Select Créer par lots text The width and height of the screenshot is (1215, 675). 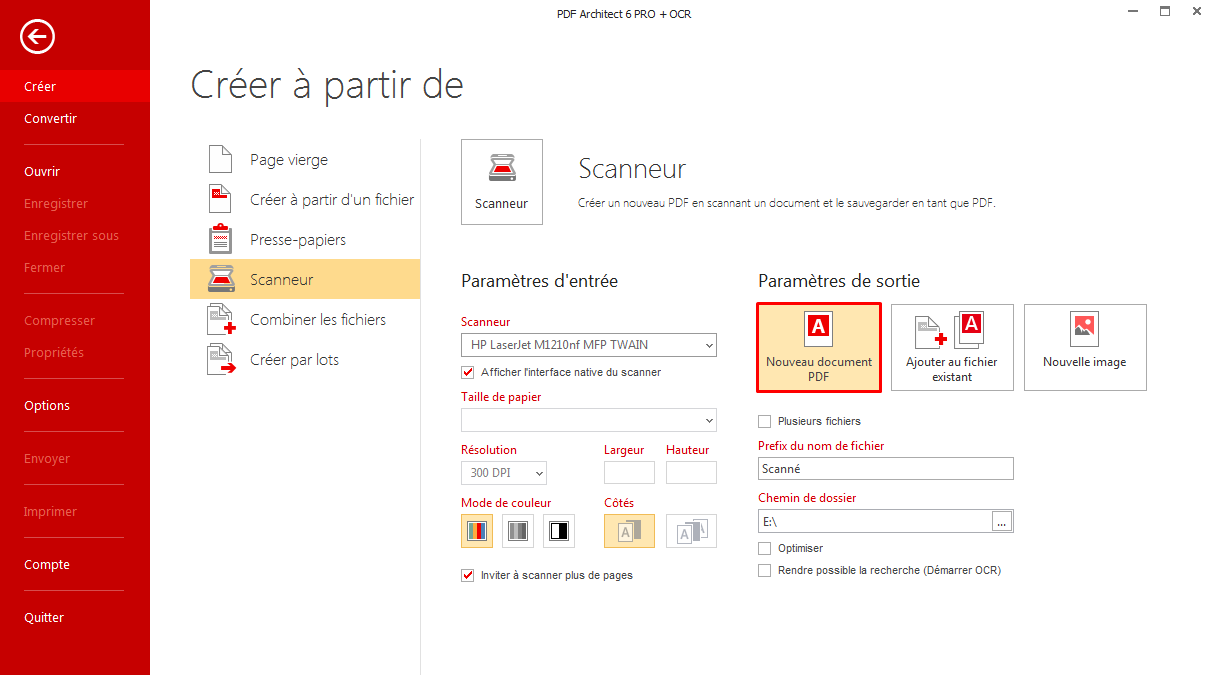(294, 360)
